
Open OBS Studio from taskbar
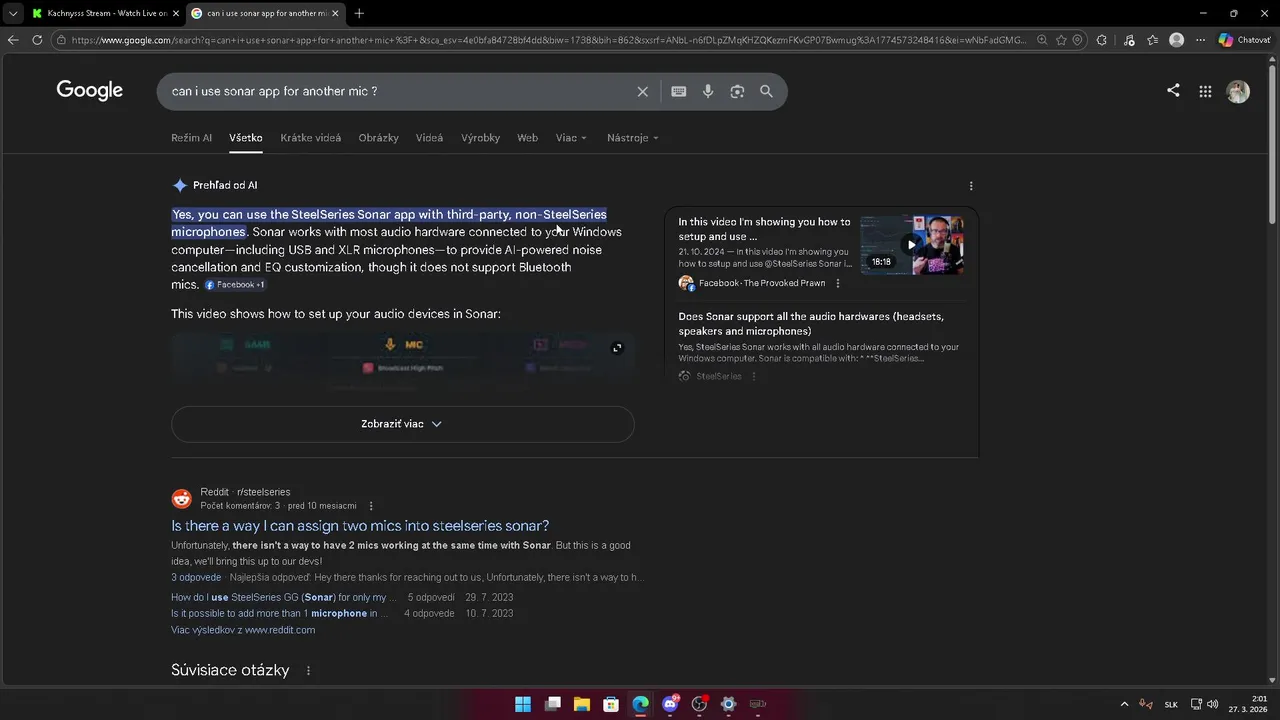[699, 704]
